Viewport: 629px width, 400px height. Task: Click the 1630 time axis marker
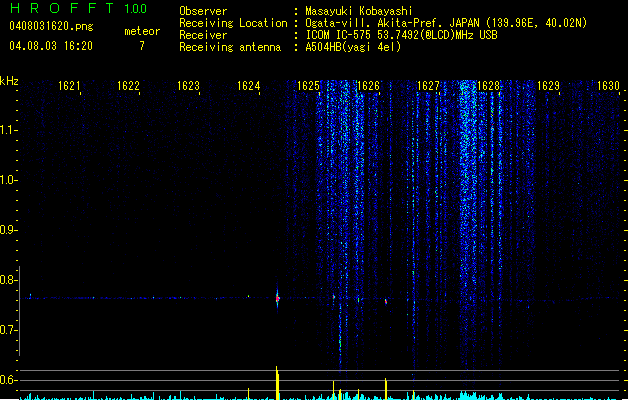(x=608, y=86)
